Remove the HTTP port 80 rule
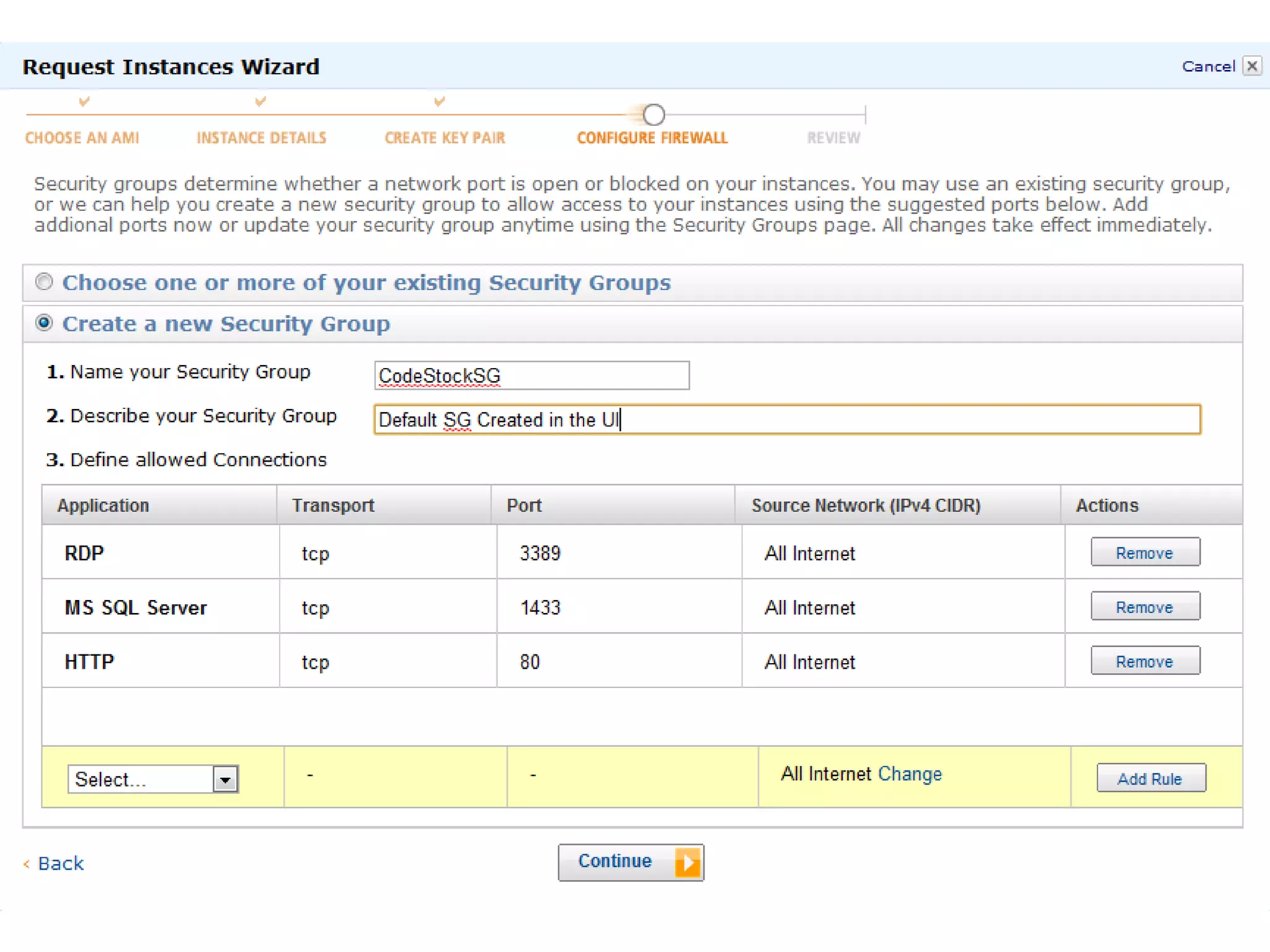The image size is (1270, 952). [1145, 661]
